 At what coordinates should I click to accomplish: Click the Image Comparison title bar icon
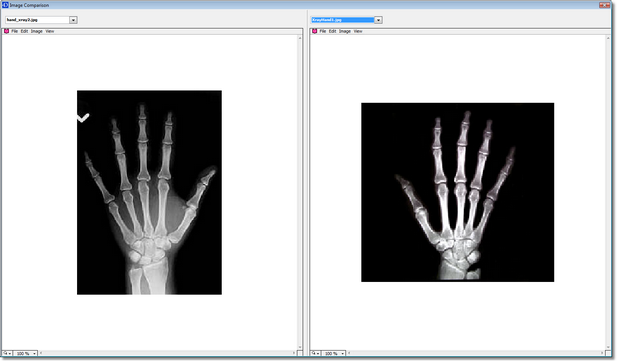[x=5, y=5]
